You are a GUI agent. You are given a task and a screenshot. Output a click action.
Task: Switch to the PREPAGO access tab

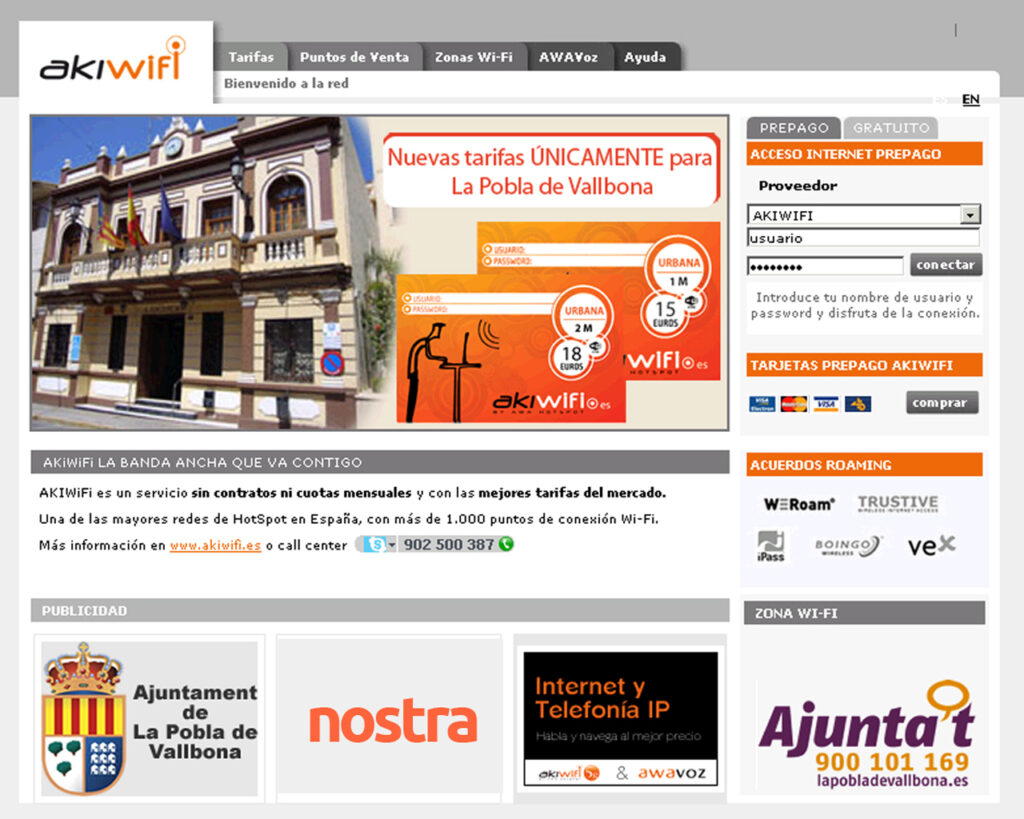point(793,128)
